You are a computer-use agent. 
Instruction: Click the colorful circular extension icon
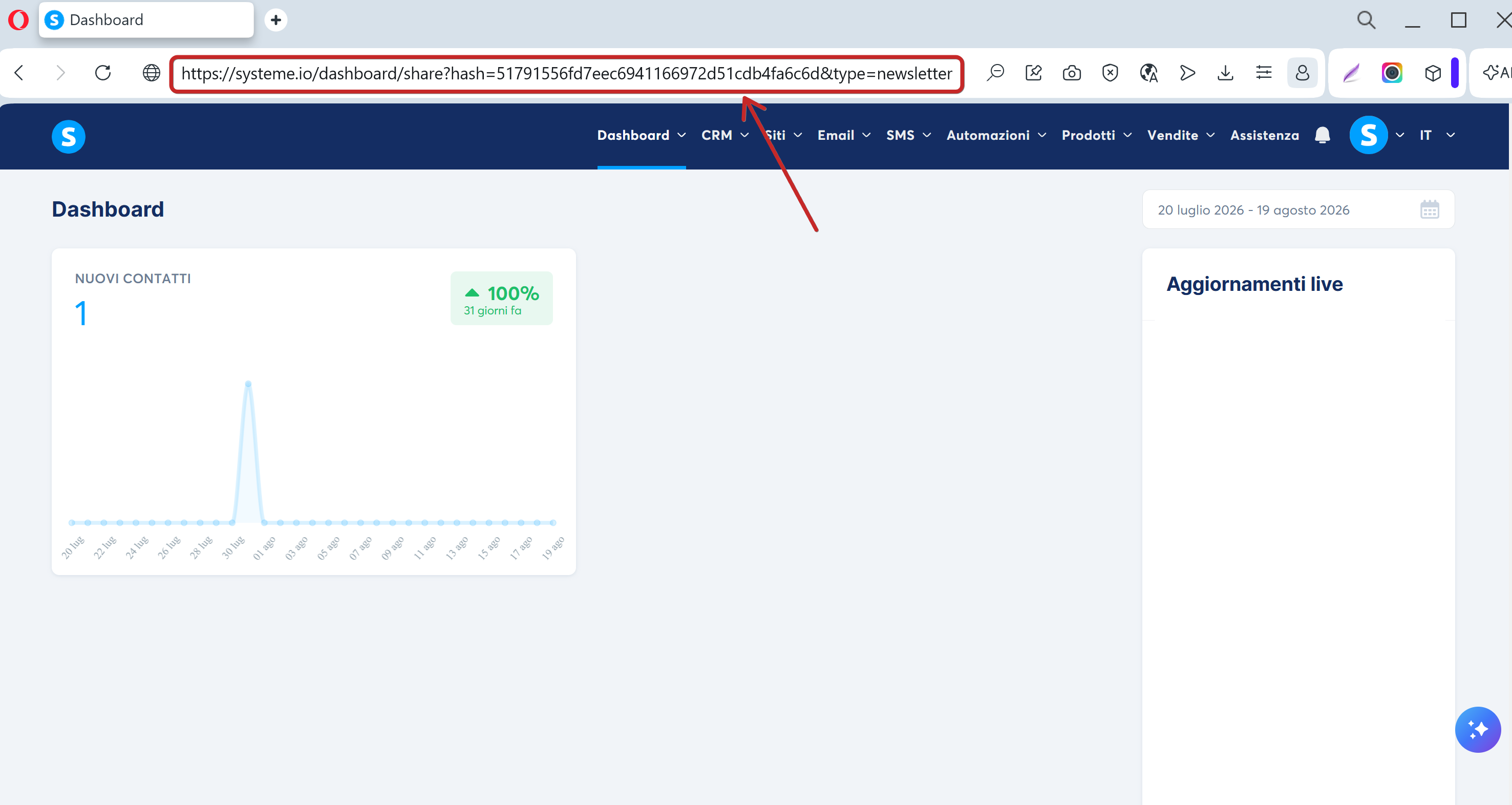pos(1392,73)
